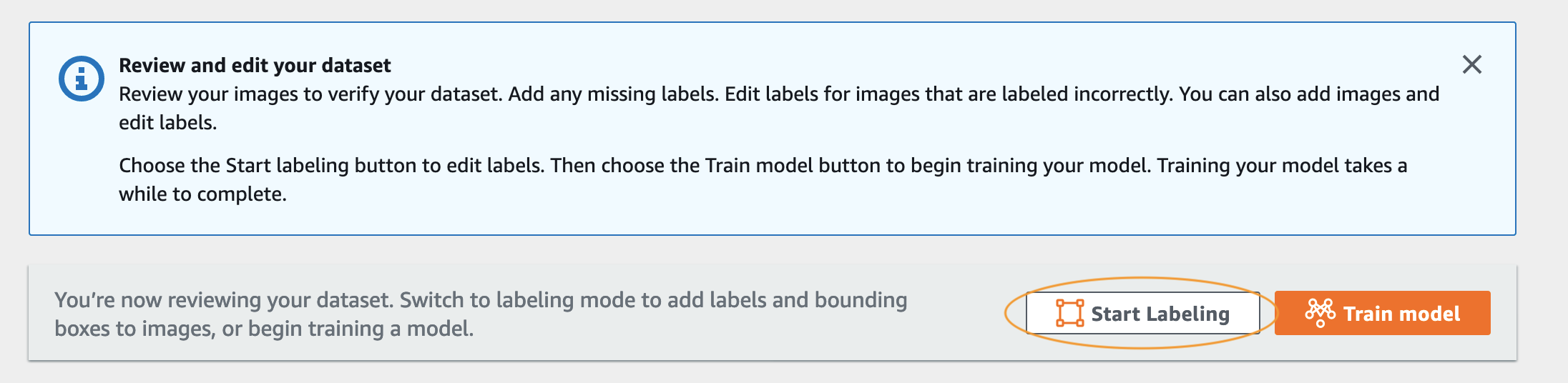
Task: Click the 'while to complete.' text line
Action: (x=202, y=194)
